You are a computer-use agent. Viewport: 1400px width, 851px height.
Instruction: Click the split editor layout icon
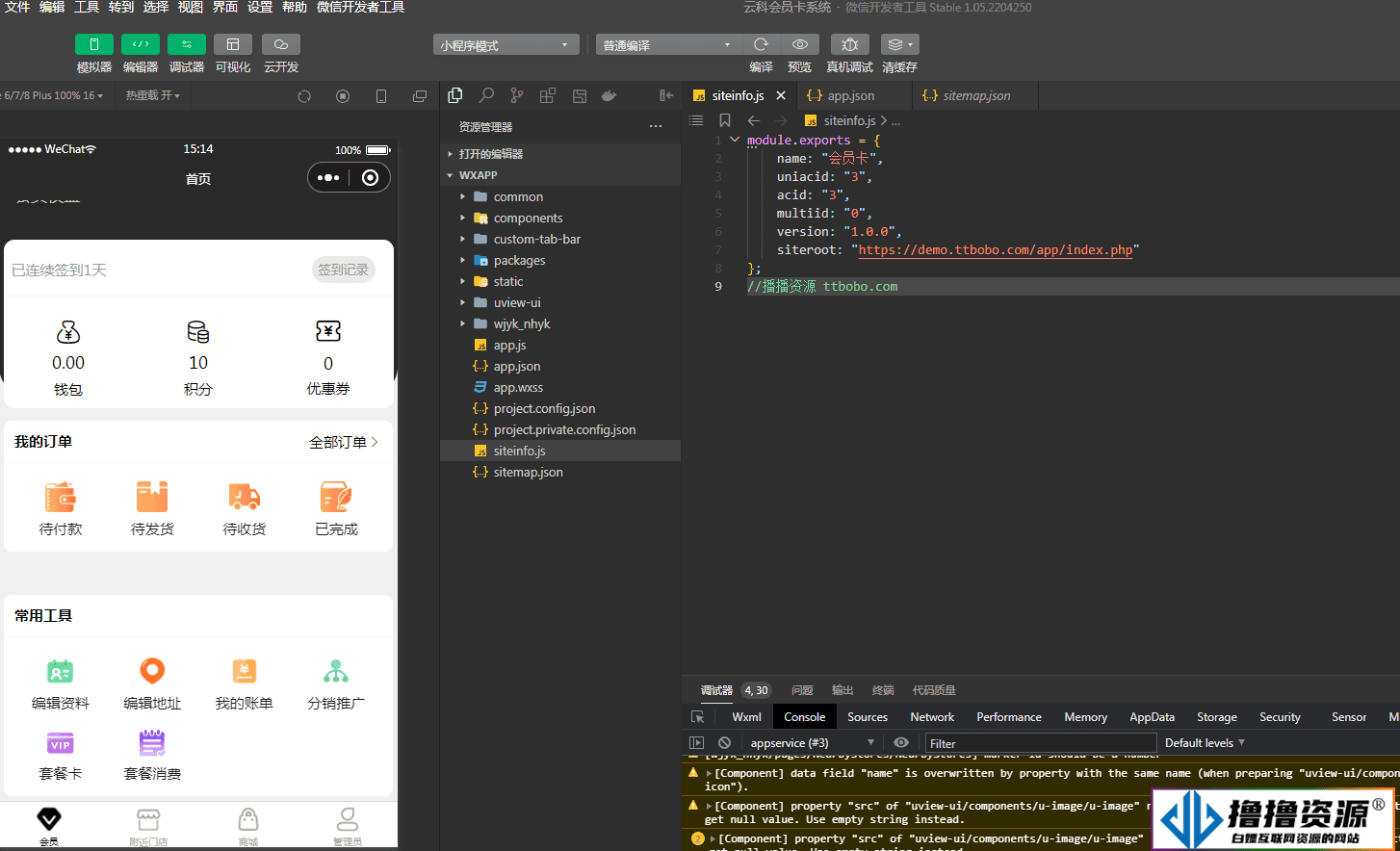coord(580,95)
